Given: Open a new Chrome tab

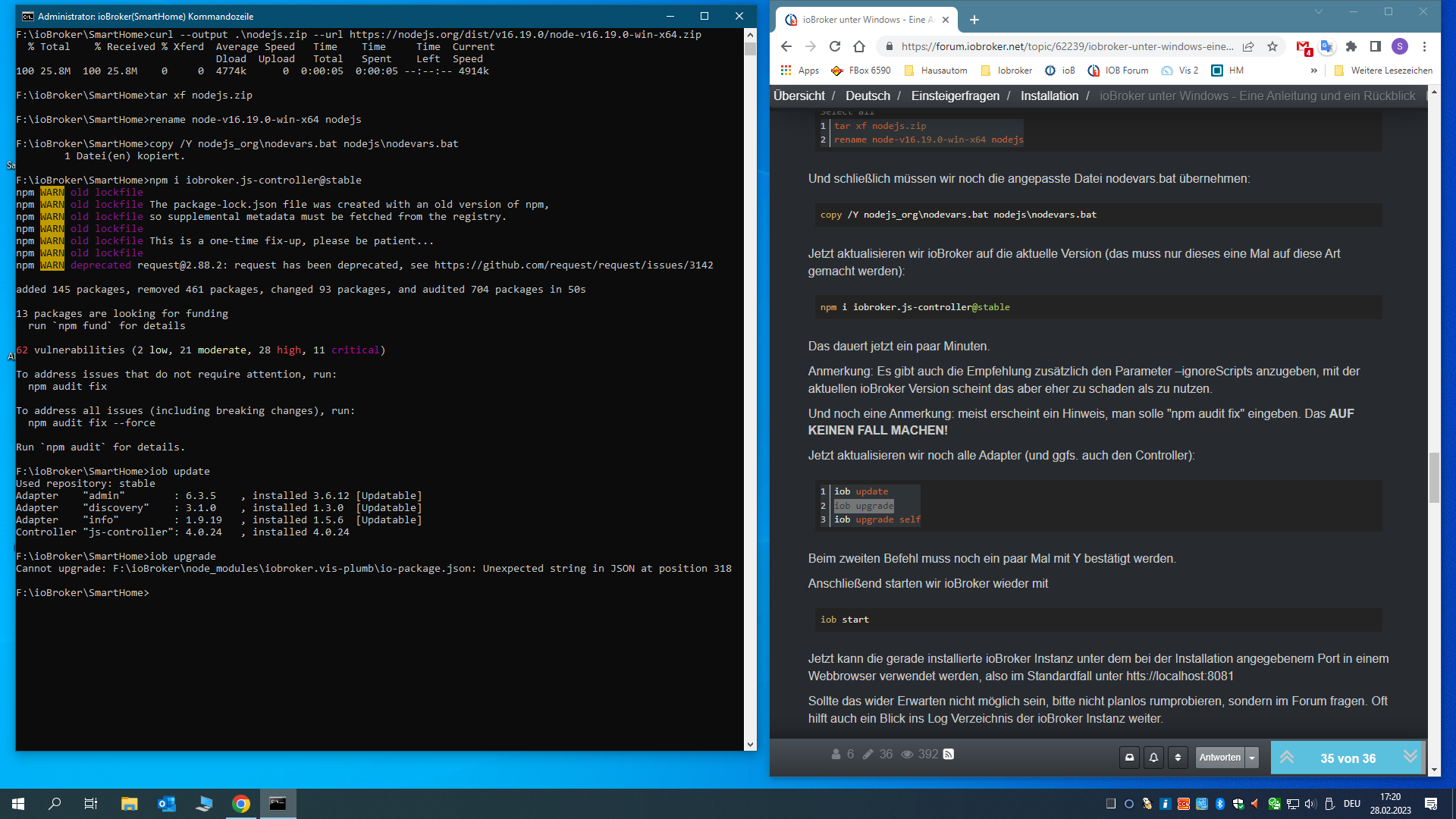Looking at the screenshot, I should click(x=974, y=20).
